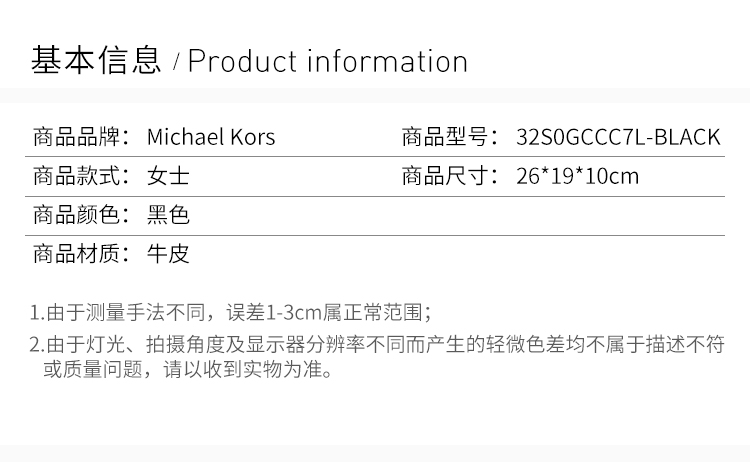Click the 26*19*10cm size value

click(x=577, y=176)
